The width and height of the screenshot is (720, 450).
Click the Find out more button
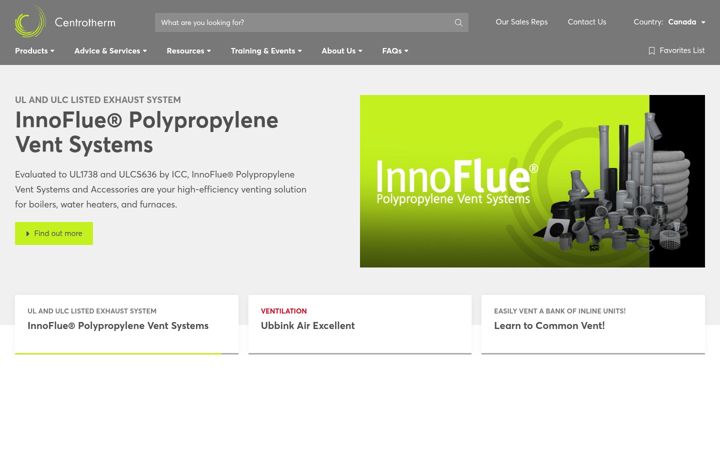(54, 233)
